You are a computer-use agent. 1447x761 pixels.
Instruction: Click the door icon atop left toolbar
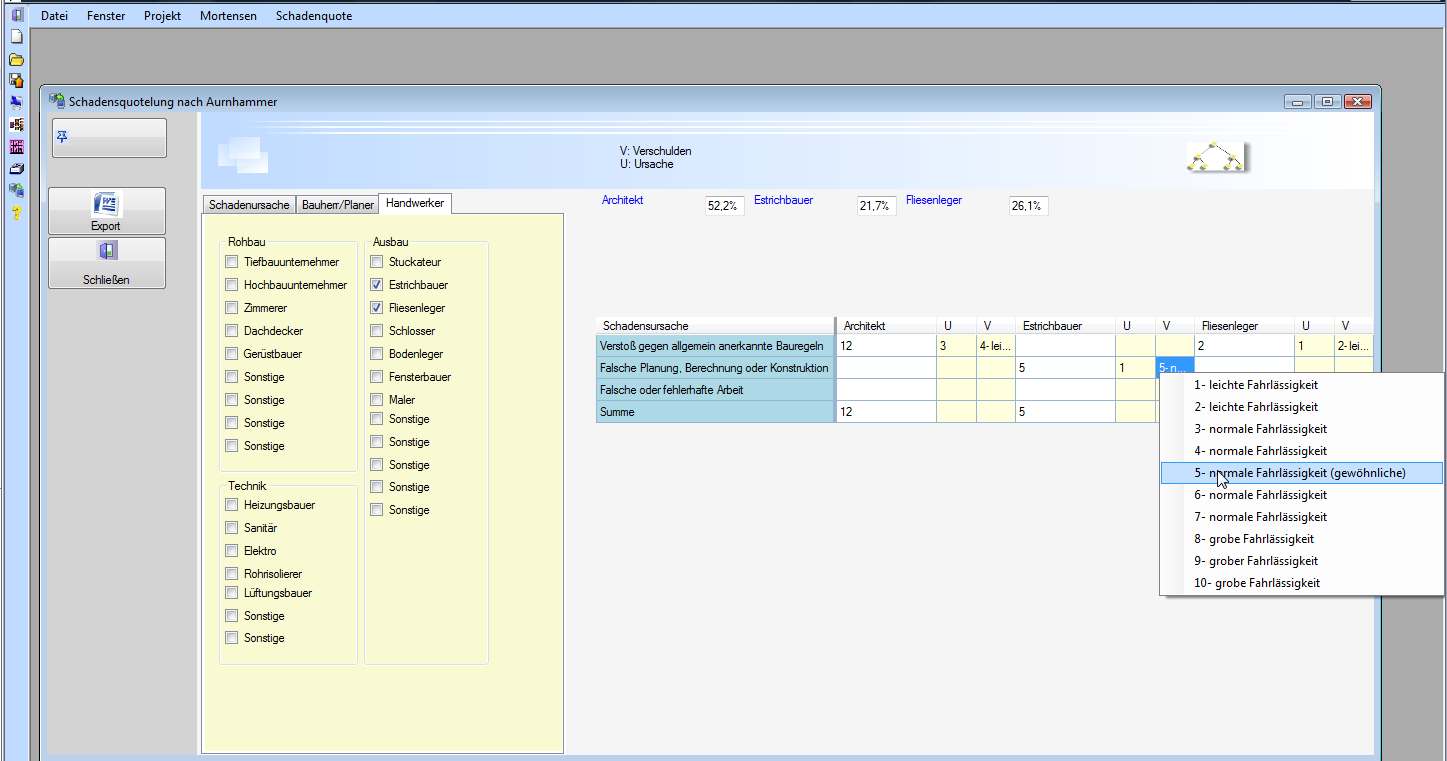click(x=16, y=15)
